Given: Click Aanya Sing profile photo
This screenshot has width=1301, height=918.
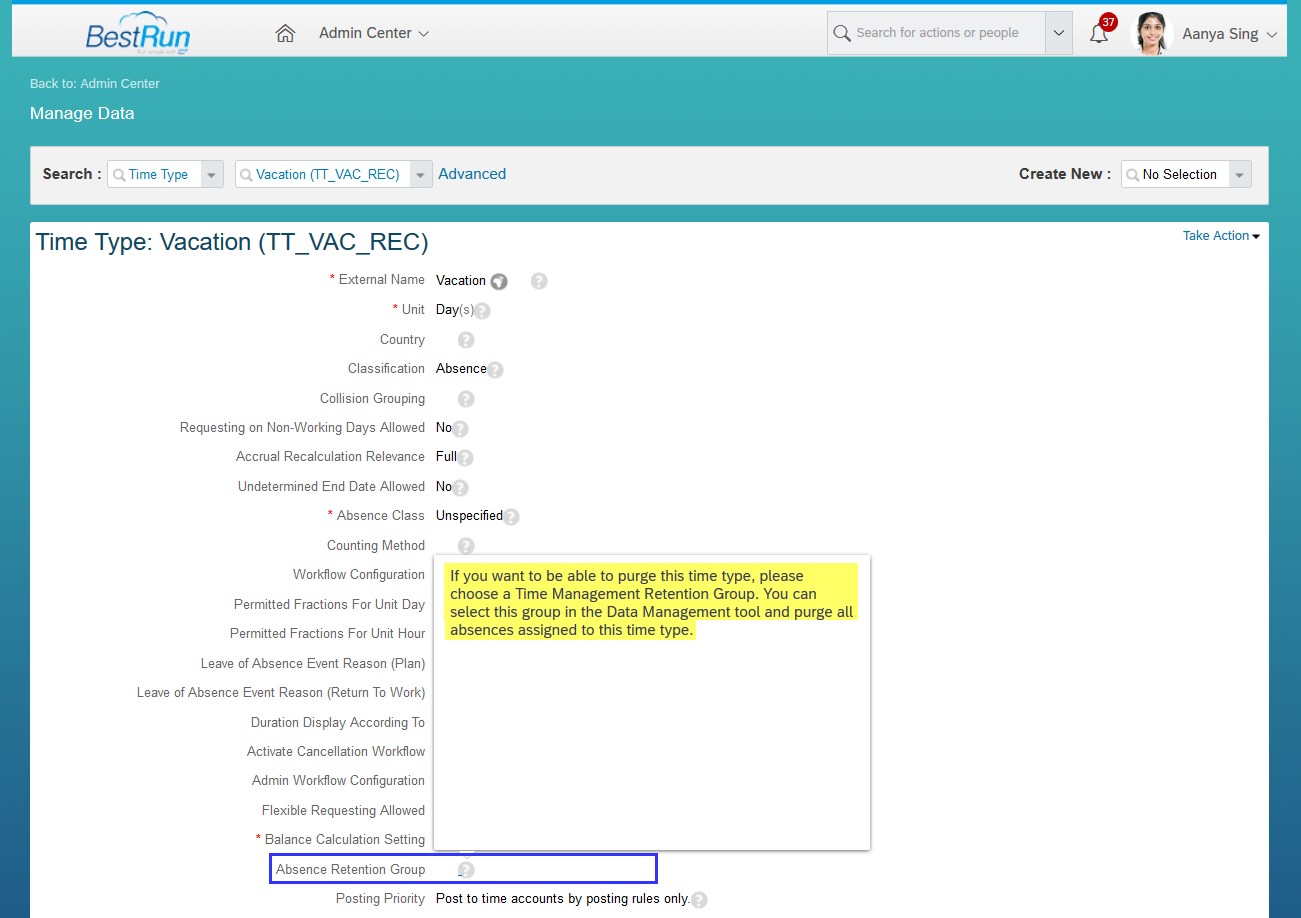Looking at the screenshot, I should coord(1151,33).
